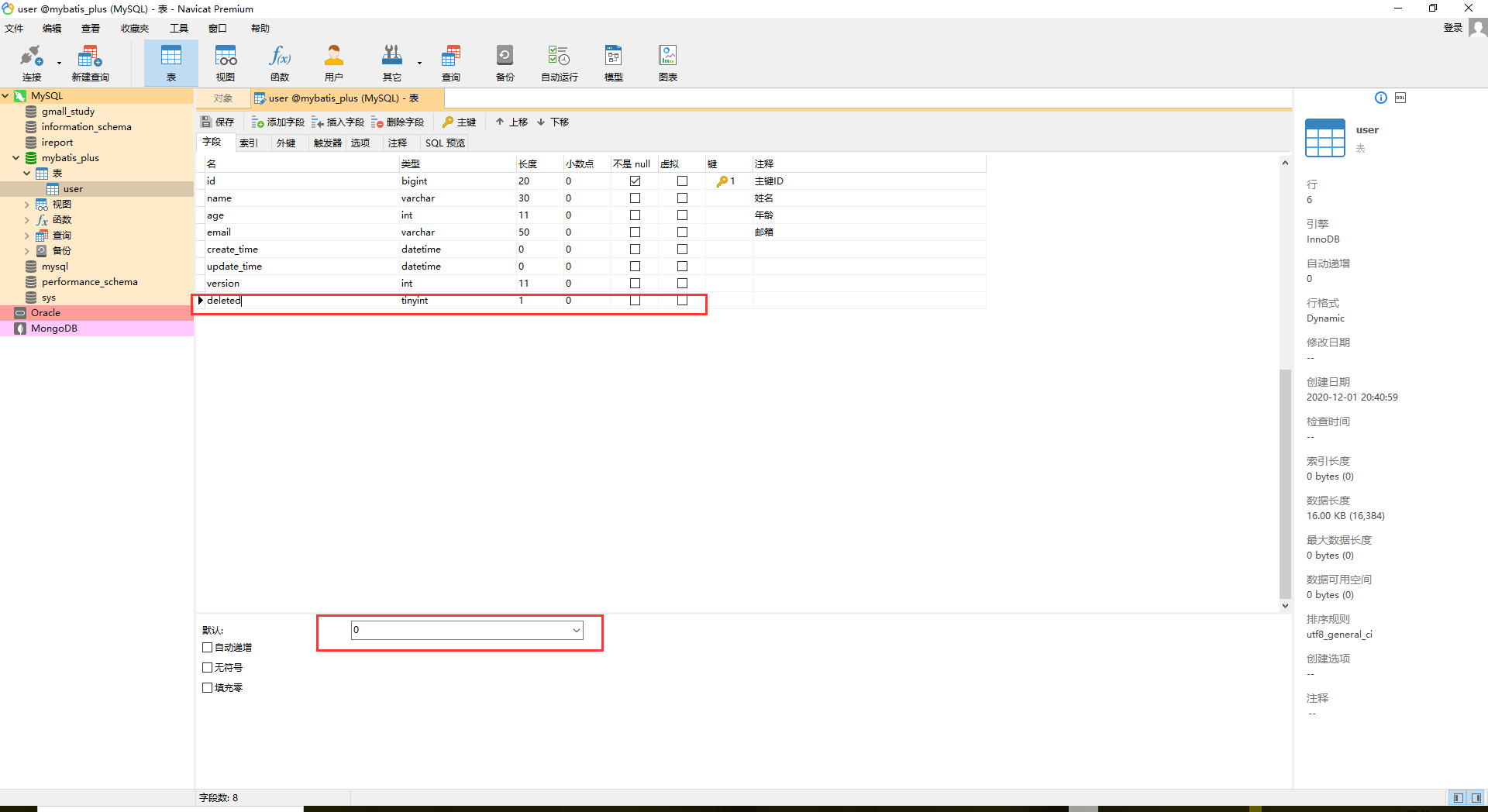Click 插入字段 insert field
Screen dimensions: 1488x812
(338, 122)
